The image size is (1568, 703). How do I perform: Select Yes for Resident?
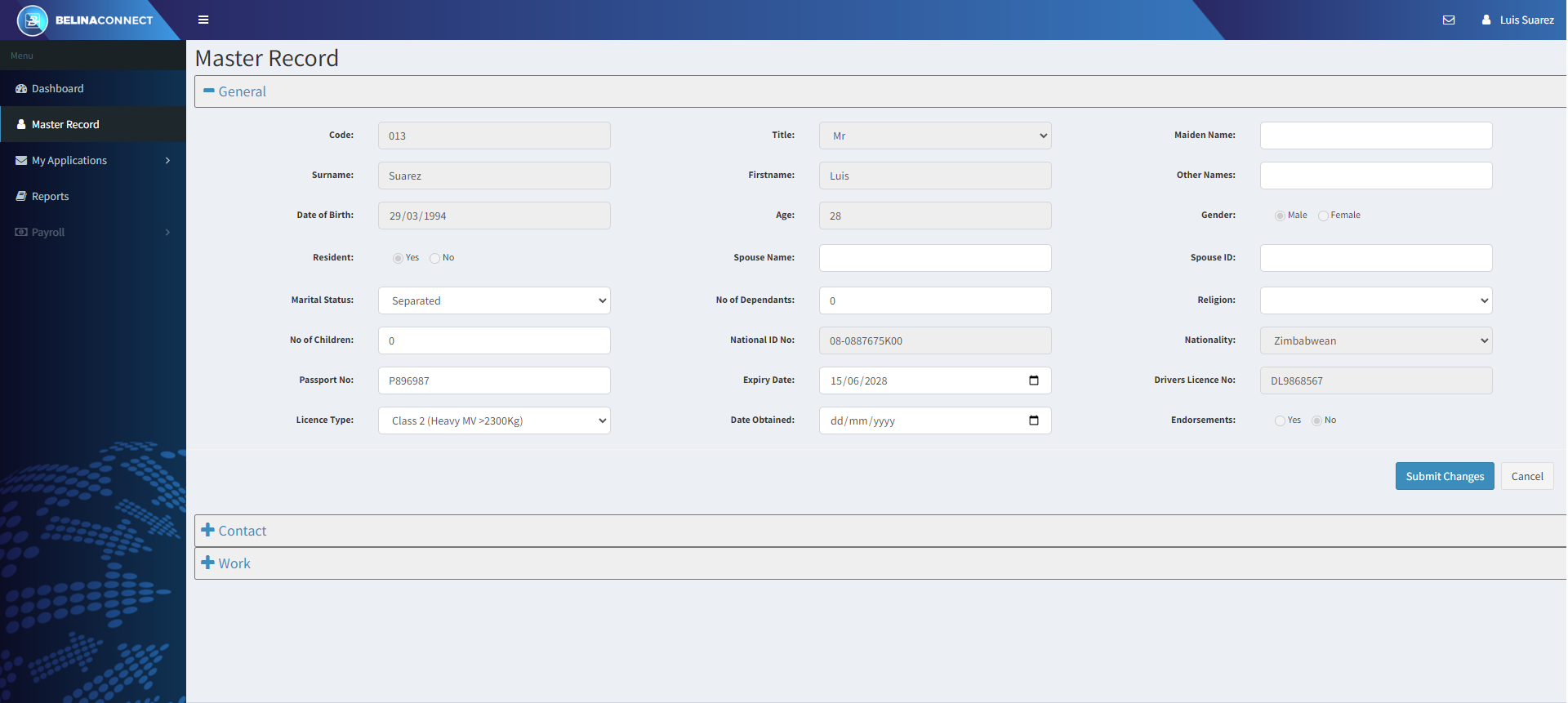pos(398,258)
